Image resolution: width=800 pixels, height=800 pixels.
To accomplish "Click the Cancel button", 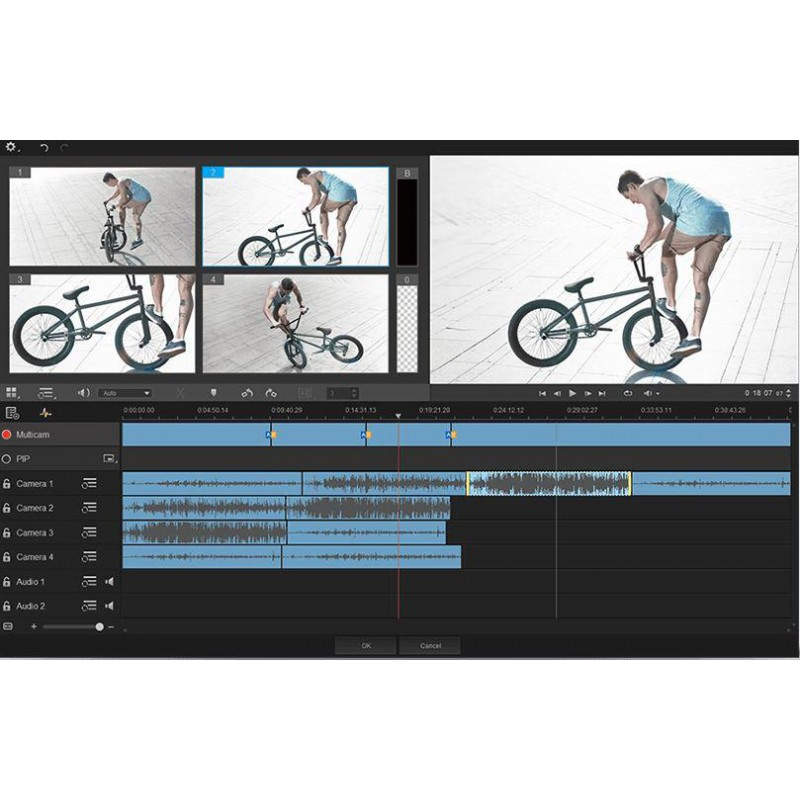I will pos(430,646).
